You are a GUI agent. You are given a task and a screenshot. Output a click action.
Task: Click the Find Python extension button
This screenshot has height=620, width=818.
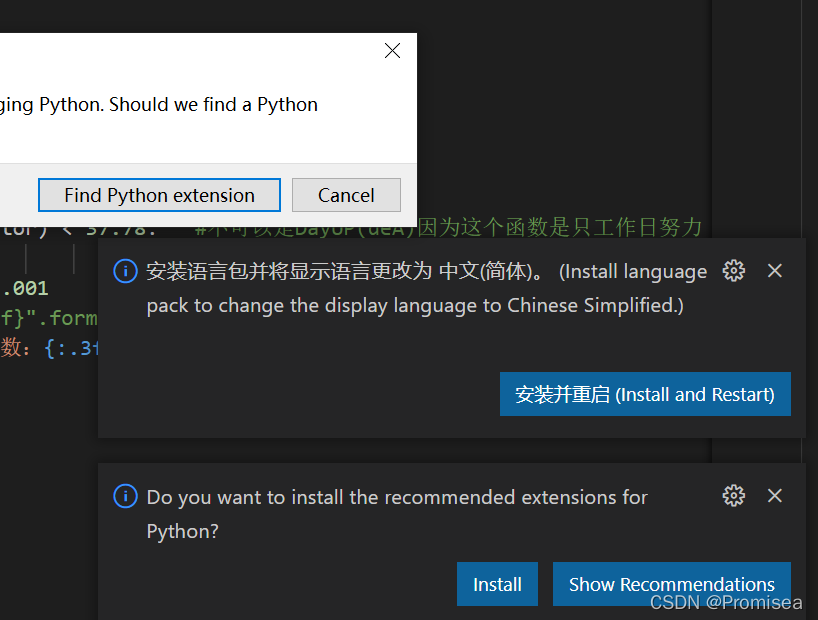[159, 195]
